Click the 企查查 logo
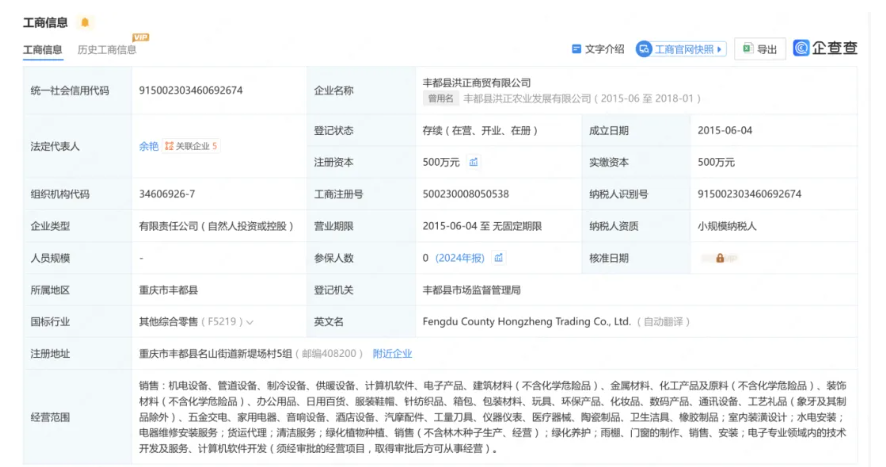 coord(825,48)
